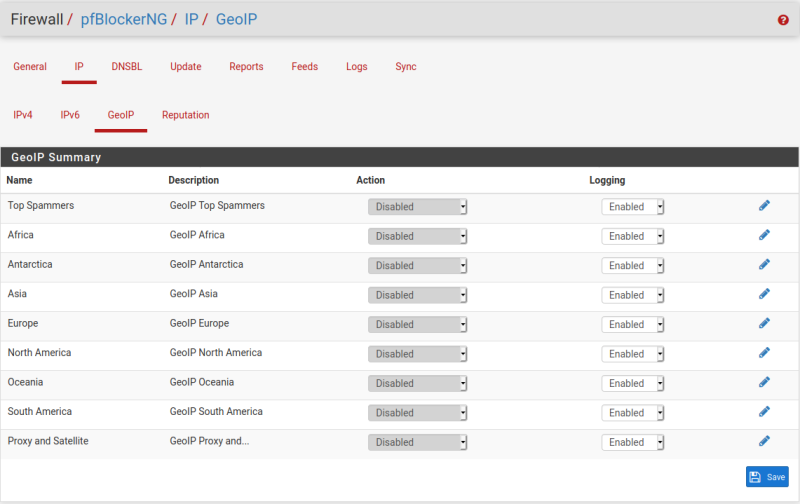Open the Reputation sub-tab
Viewport: 800px width, 504px height.
click(186, 115)
